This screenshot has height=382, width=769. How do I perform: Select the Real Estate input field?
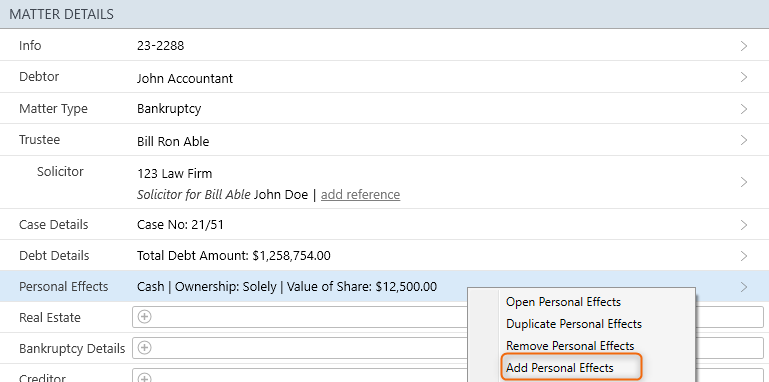pyautogui.click(x=448, y=317)
